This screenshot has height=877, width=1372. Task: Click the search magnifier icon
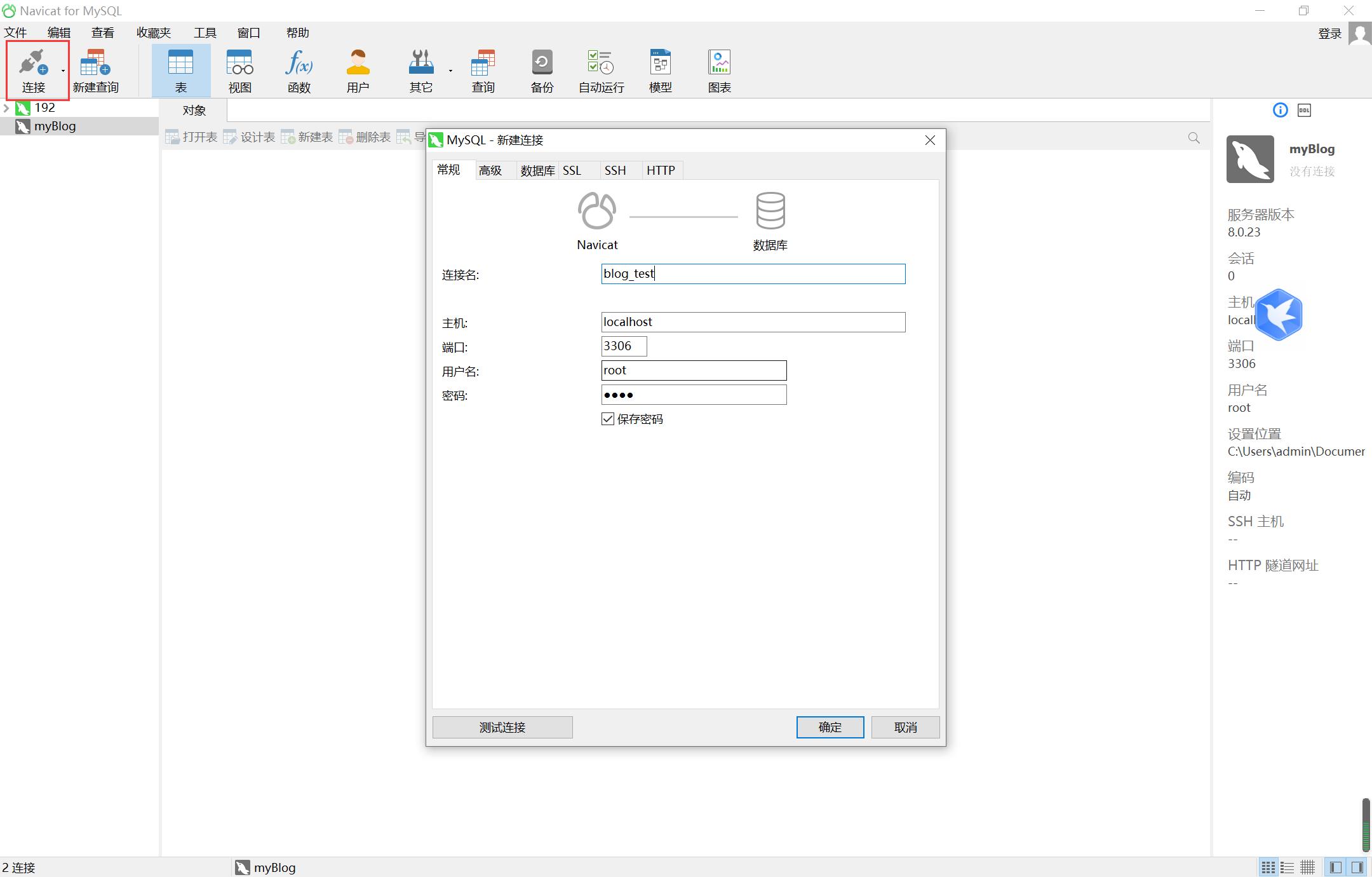(1194, 138)
